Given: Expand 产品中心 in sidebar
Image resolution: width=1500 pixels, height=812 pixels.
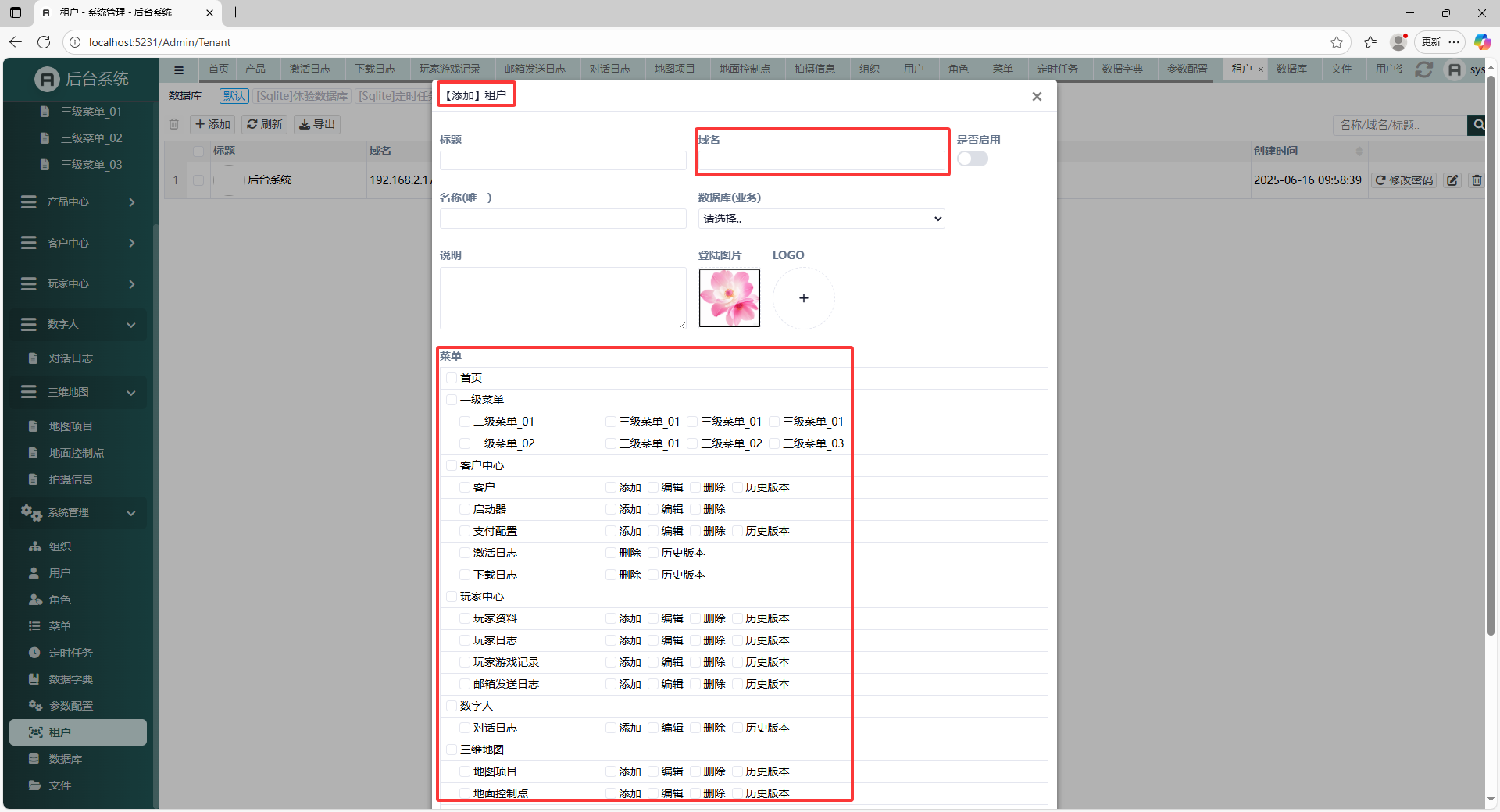Looking at the screenshot, I should pos(78,202).
